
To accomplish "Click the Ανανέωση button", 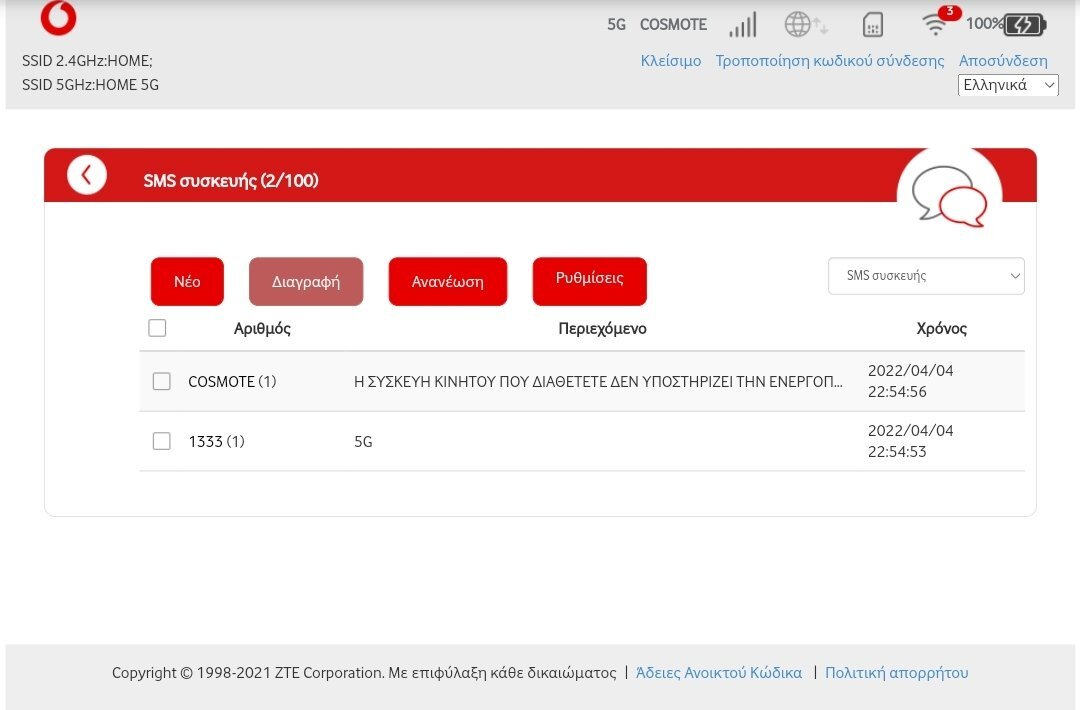I will coord(448,282).
